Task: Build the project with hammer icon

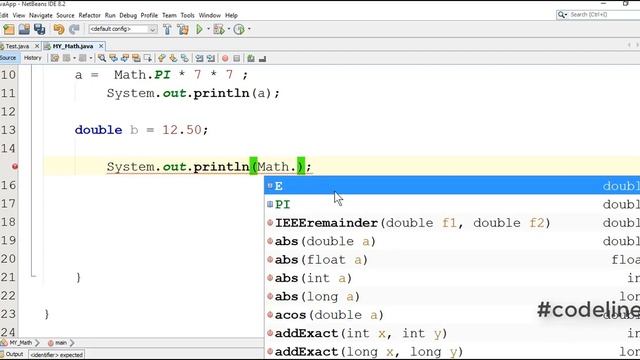Action: pyautogui.click(x=167, y=29)
